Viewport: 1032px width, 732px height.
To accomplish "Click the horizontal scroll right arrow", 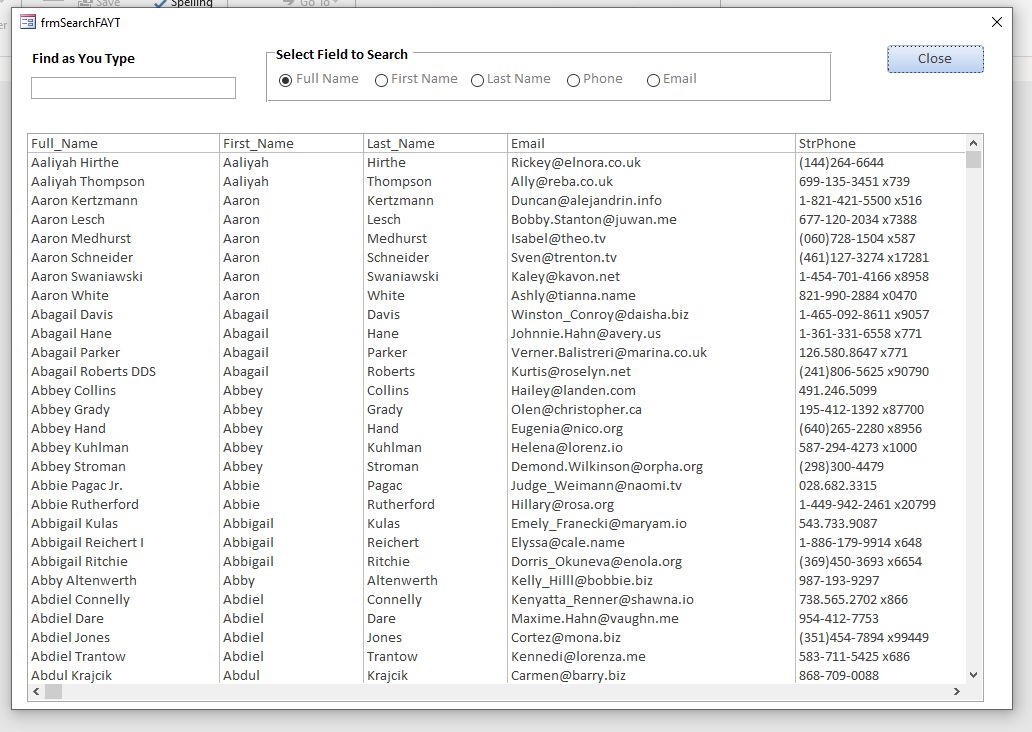I will 956,691.
